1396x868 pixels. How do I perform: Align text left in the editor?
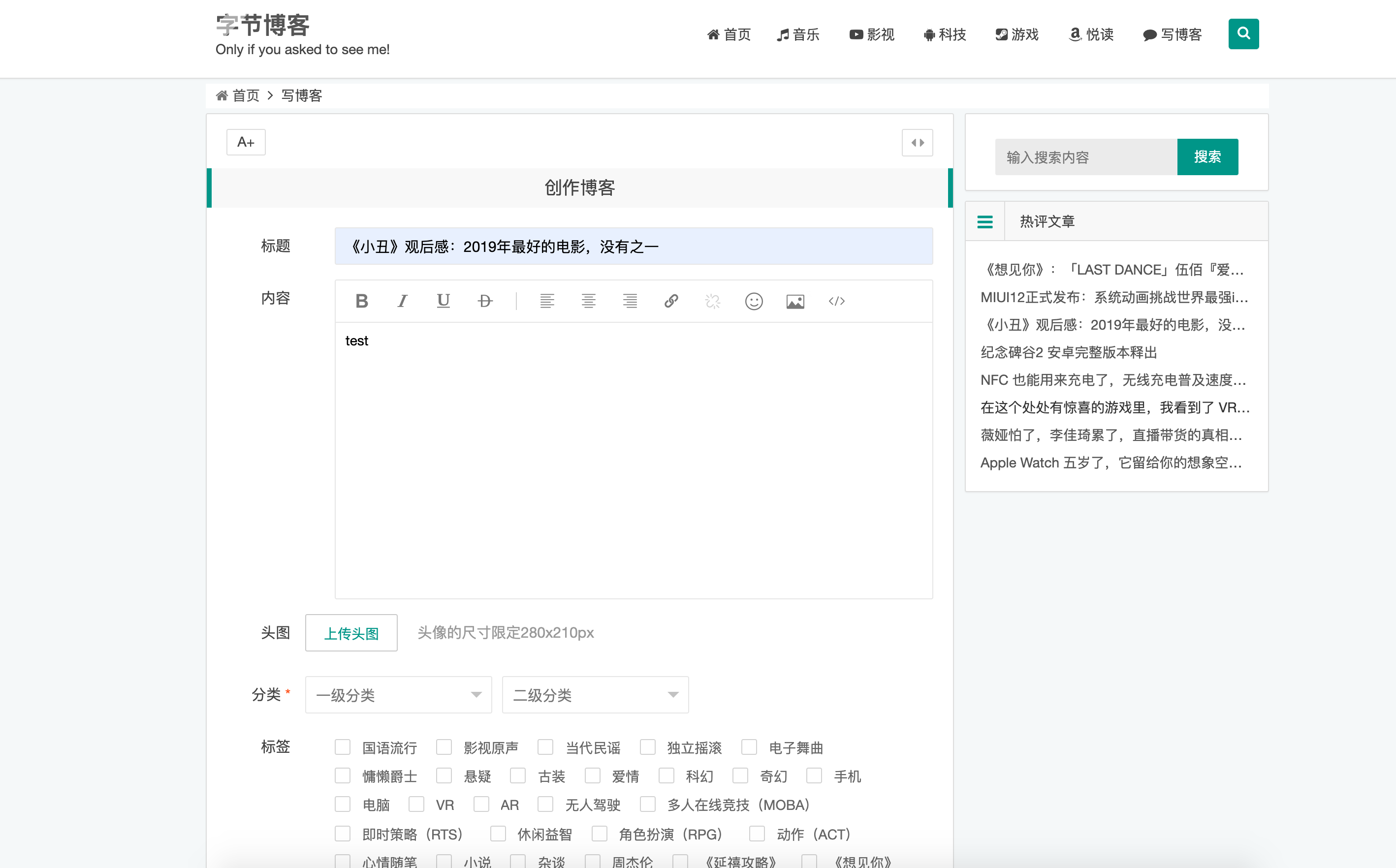(x=547, y=301)
